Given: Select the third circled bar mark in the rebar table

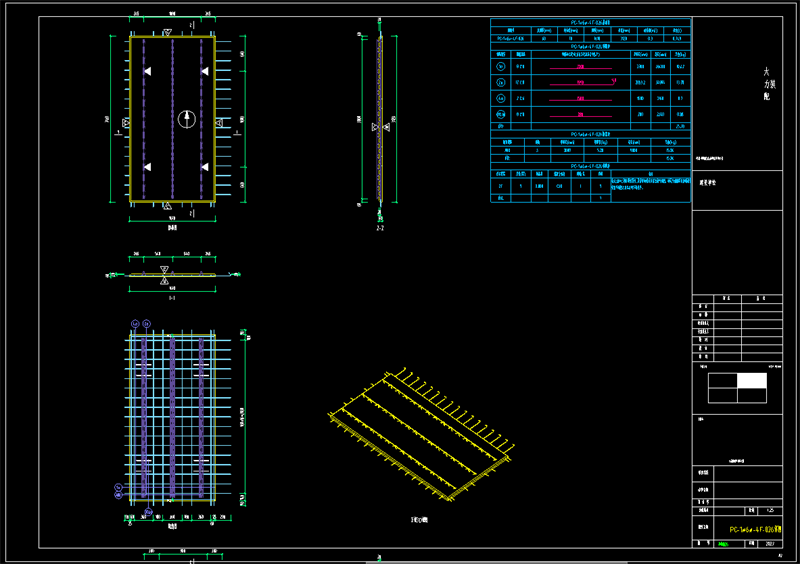Looking at the screenshot, I should [x=501, y=98].
